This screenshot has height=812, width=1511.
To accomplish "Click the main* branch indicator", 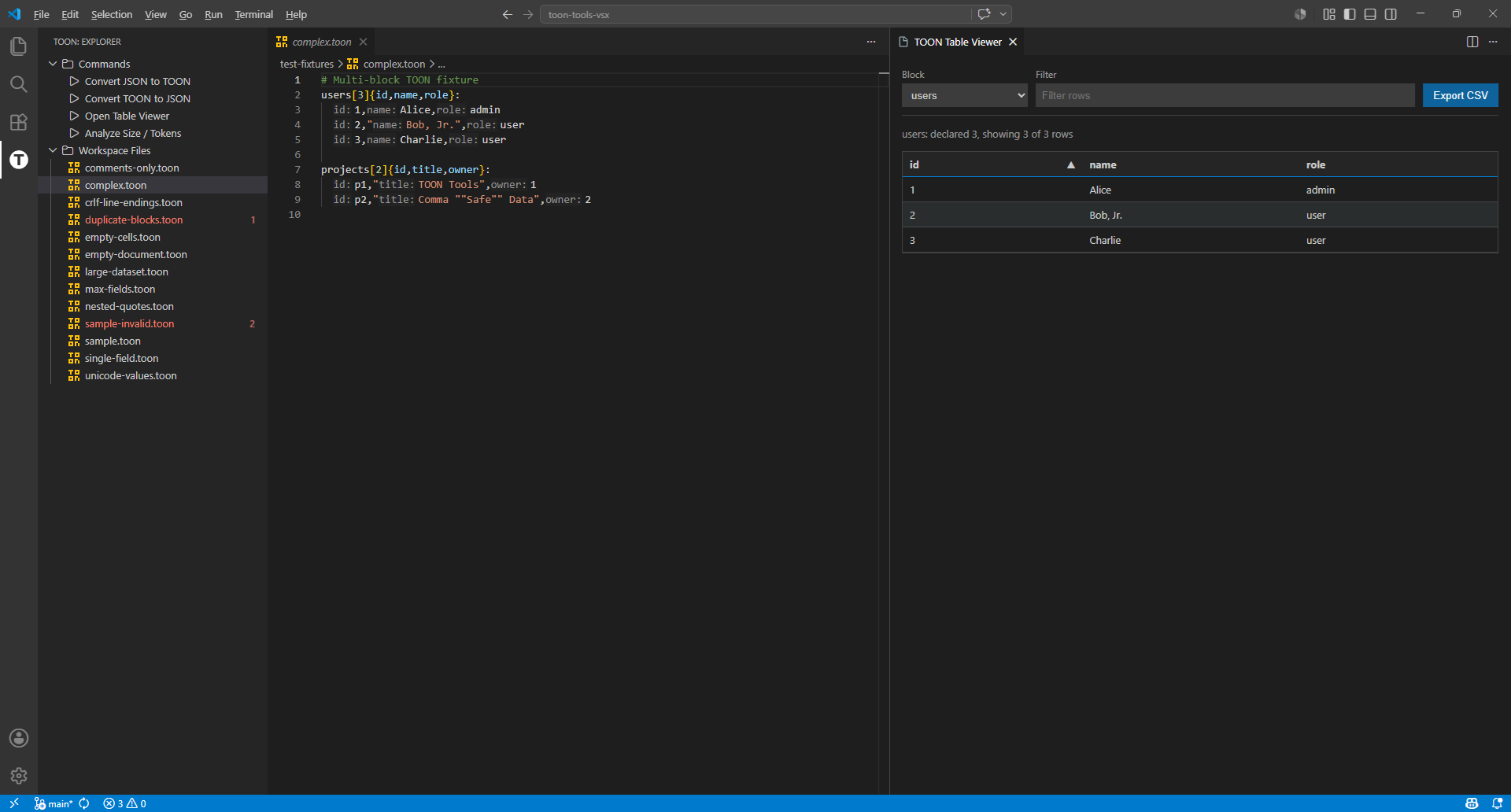I will click(x=54, y=803).
